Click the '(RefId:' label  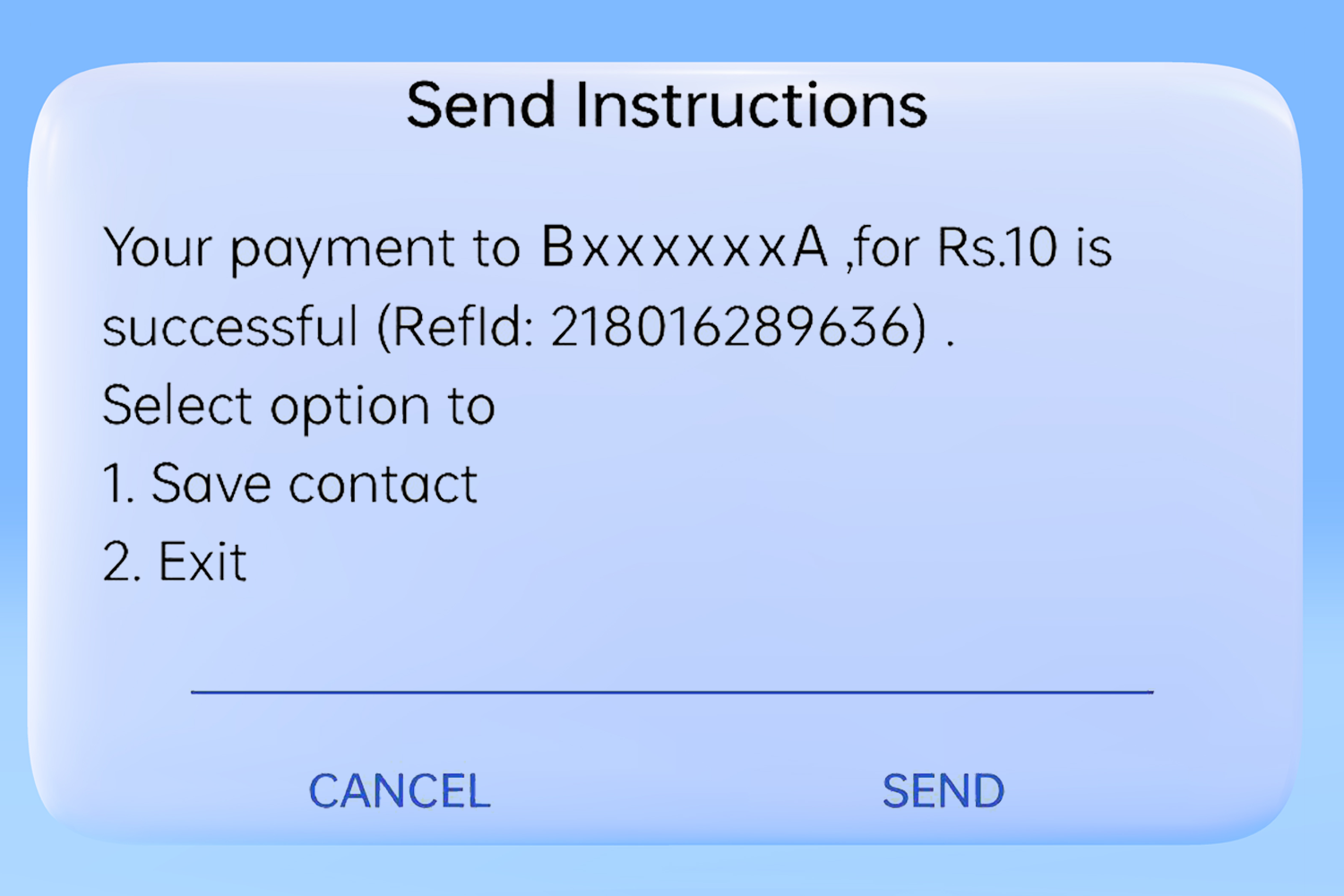(456, 326)
